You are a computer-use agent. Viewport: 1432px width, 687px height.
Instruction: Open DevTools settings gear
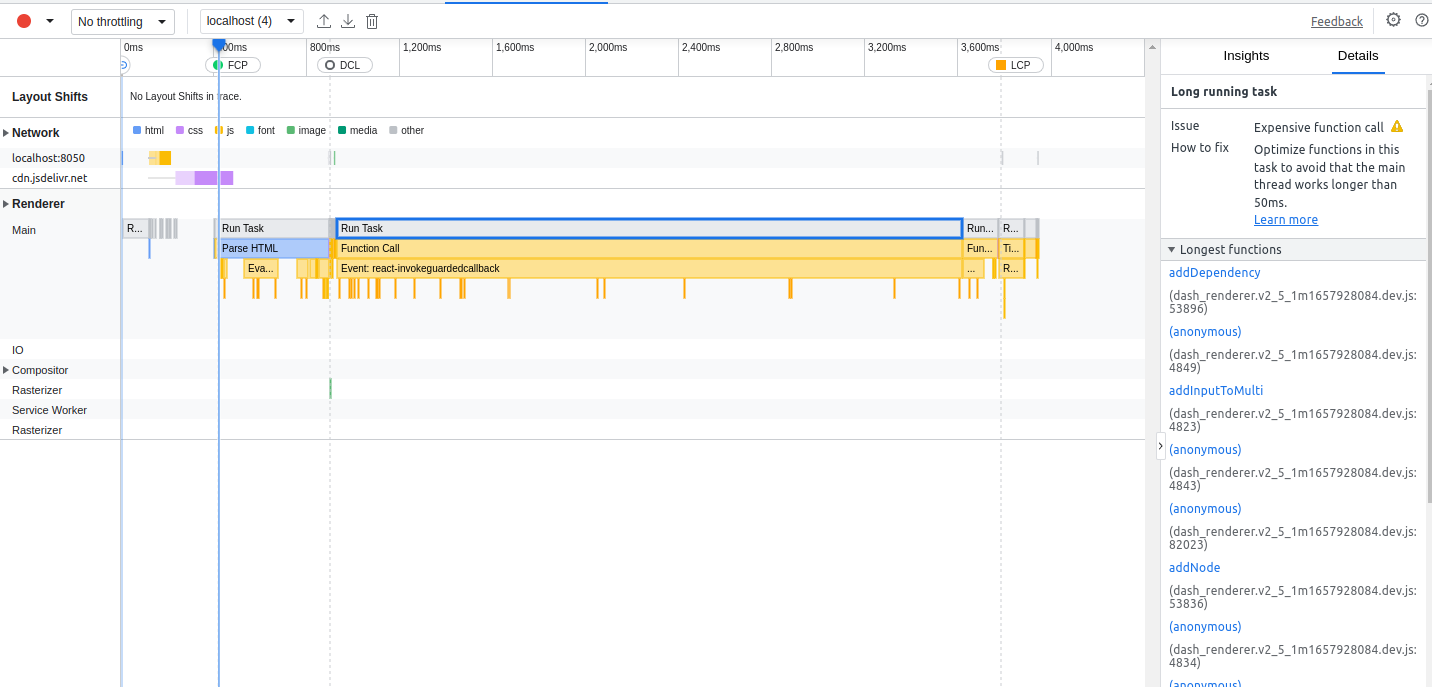[1393, 20]
